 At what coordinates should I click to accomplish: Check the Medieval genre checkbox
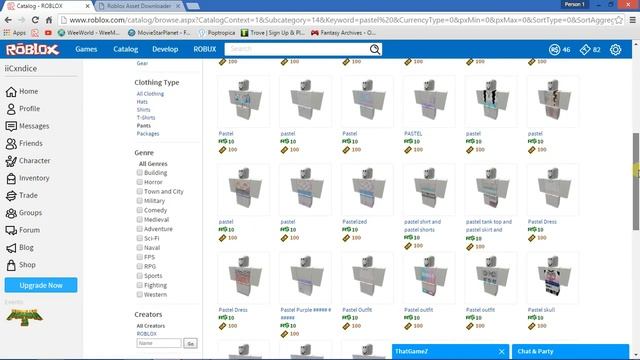pyautogui.click(x=140, y=220)
